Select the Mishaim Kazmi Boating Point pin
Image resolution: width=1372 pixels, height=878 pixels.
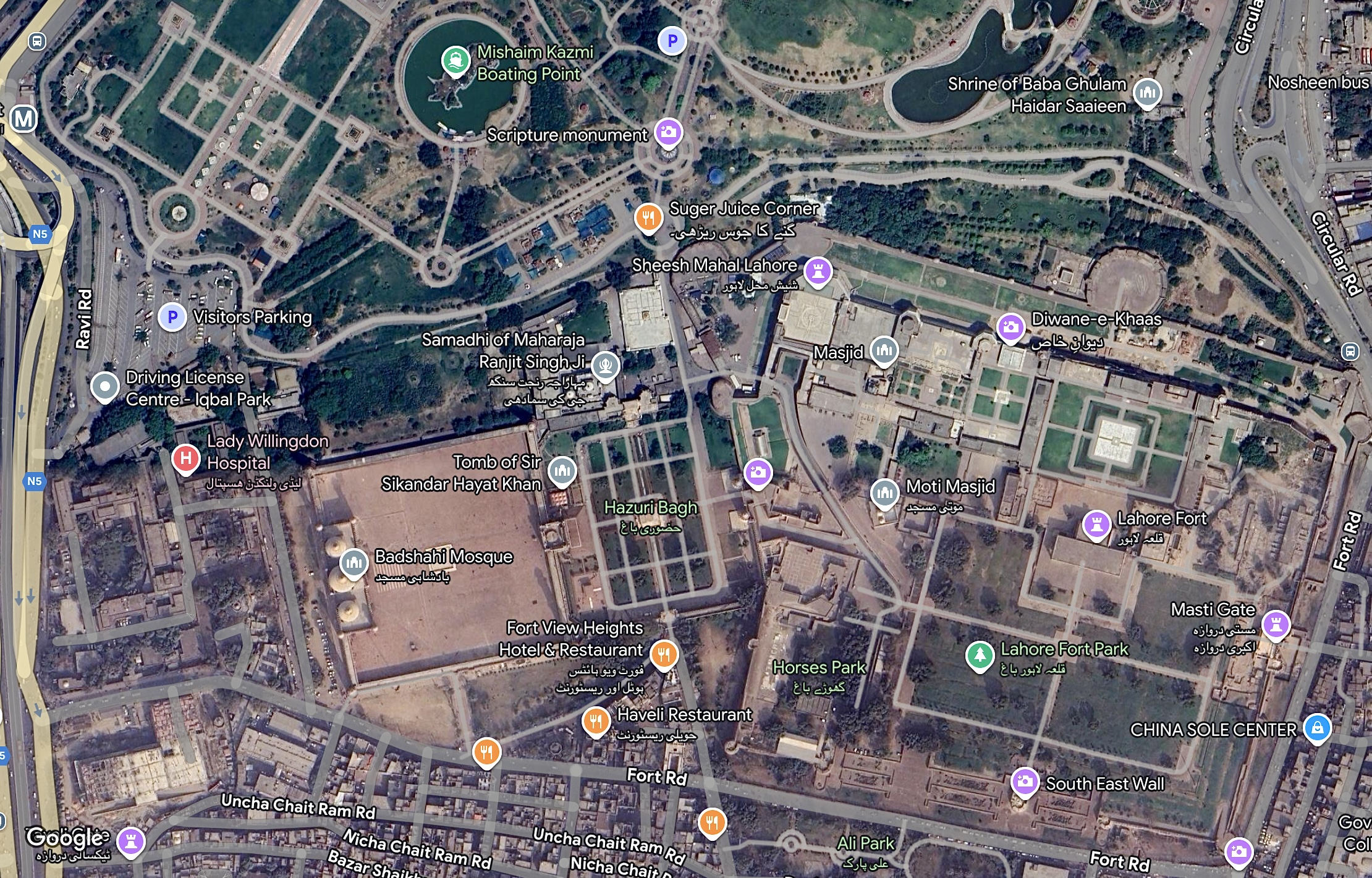456,61
